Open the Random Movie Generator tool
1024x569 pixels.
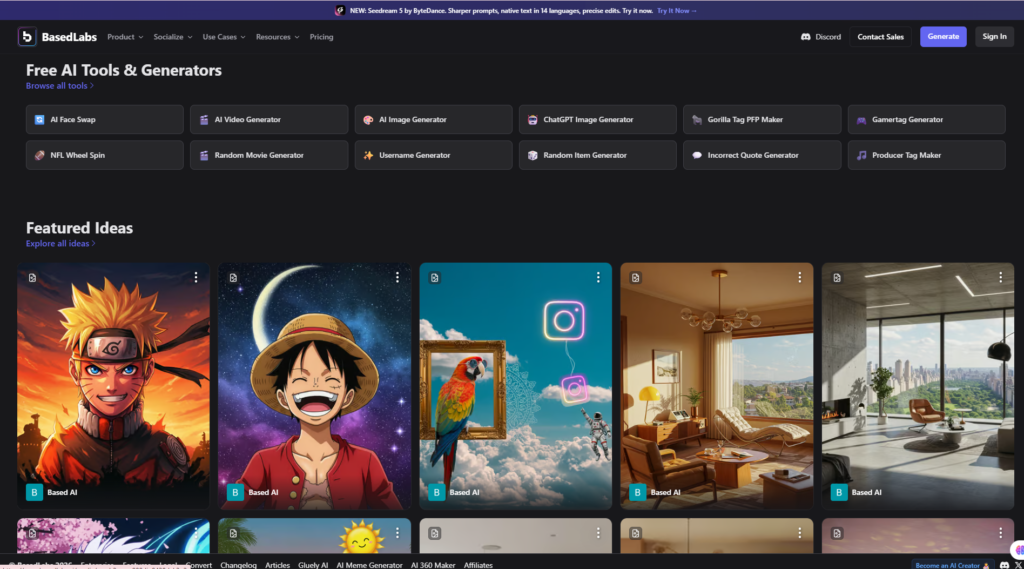coord(269,155)
